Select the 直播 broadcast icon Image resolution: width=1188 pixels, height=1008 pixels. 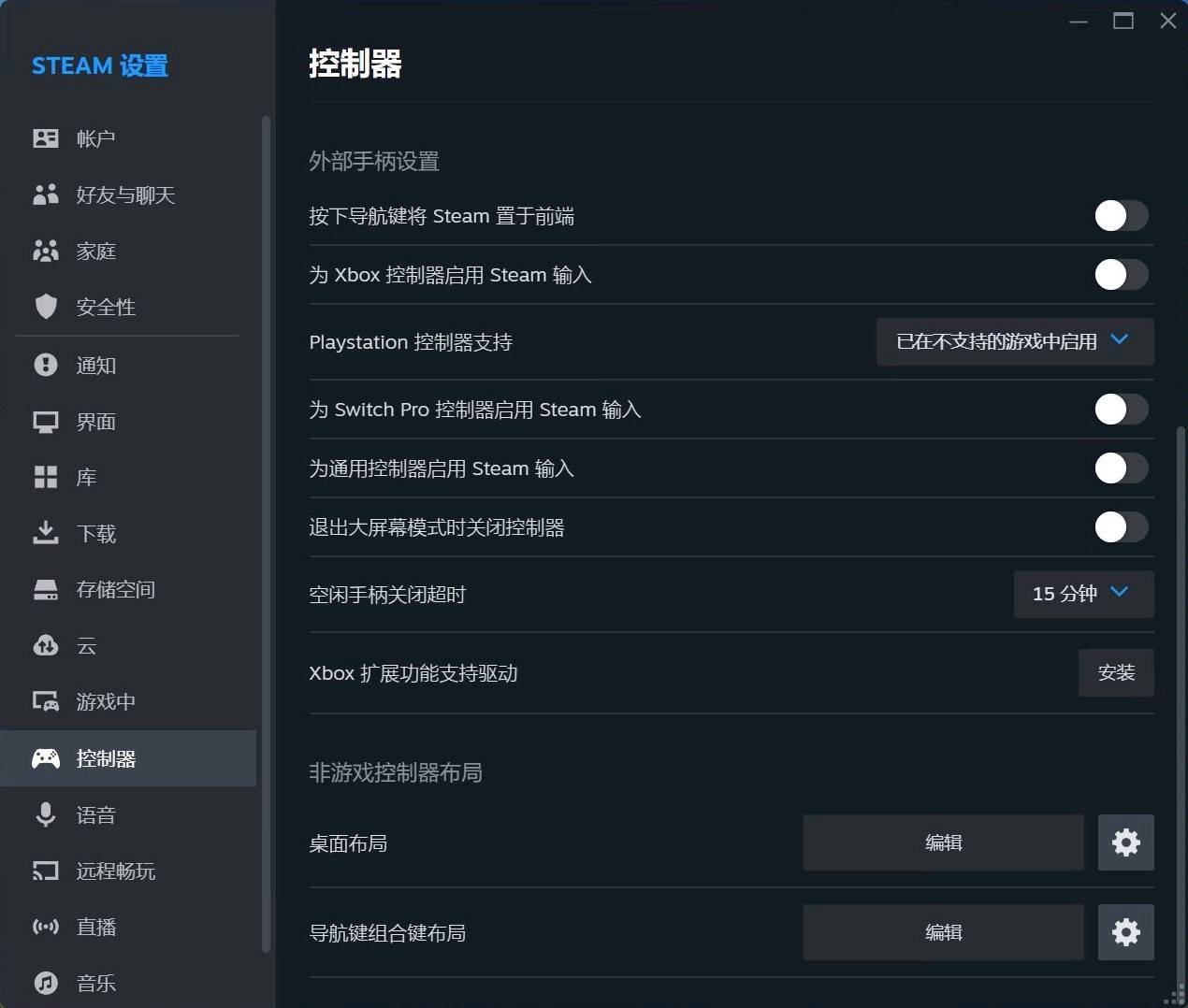tap(46, 927)
